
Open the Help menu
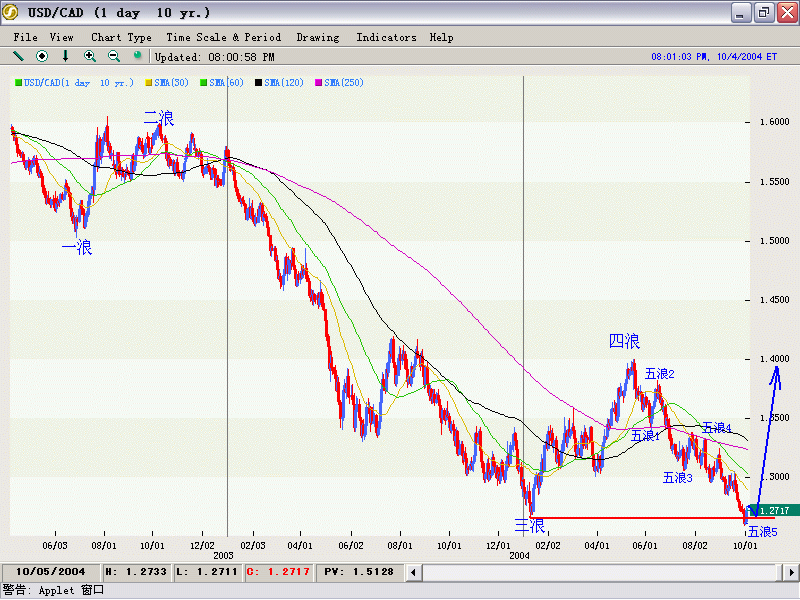(x=441, y=37)
